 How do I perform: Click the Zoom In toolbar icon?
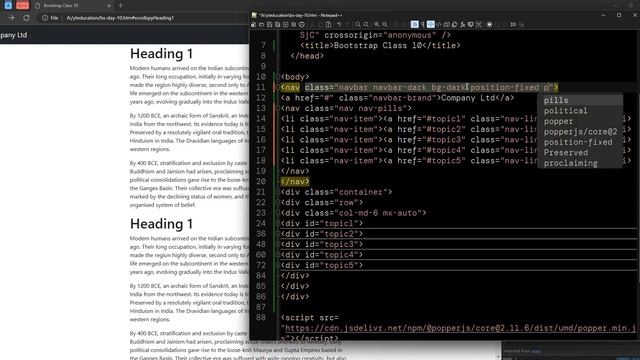[377, 24]
